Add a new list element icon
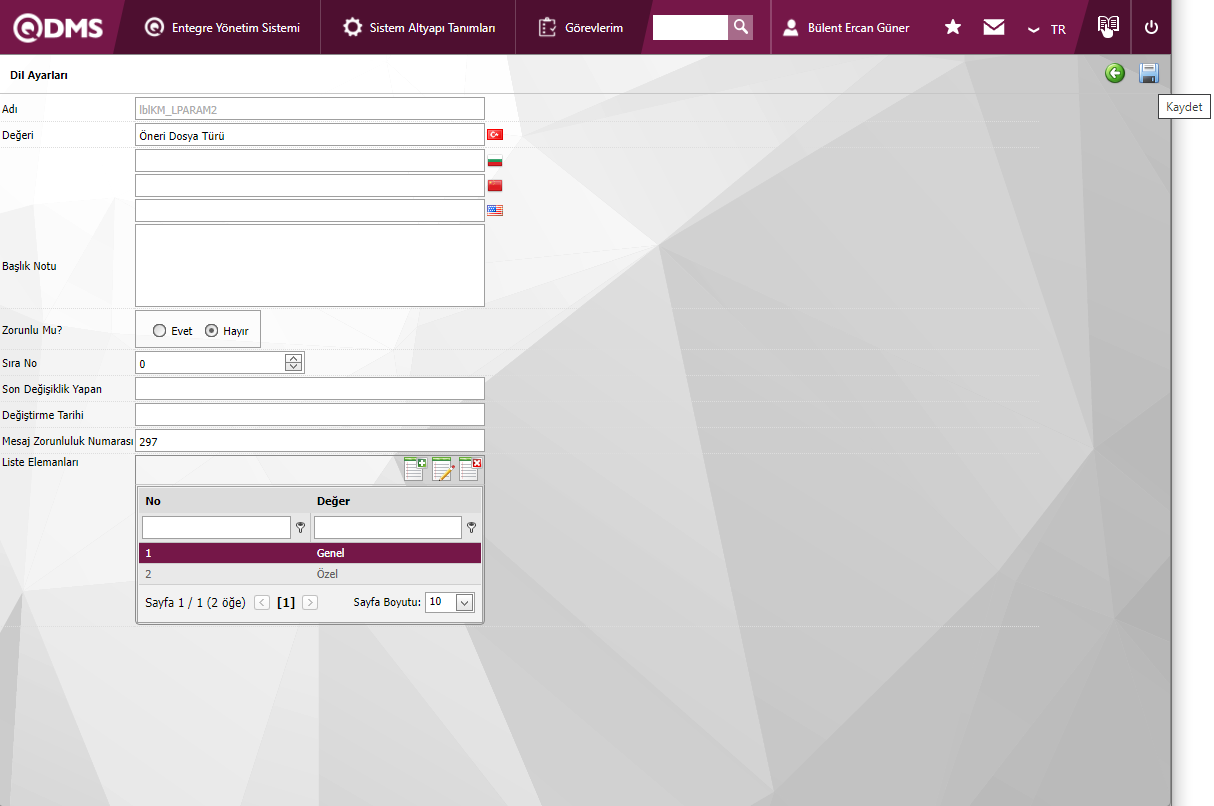Viewport: 1214px width, 806px height. coord(415,469)
